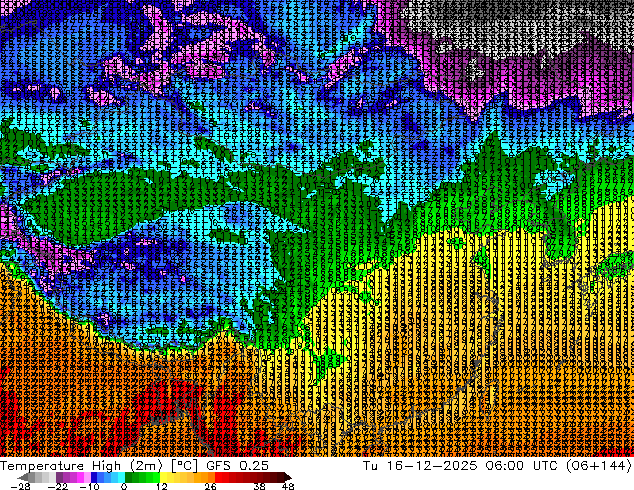634x490 pixels.
Task: Click the '12' legend label
Action: [x=162, y=486]
